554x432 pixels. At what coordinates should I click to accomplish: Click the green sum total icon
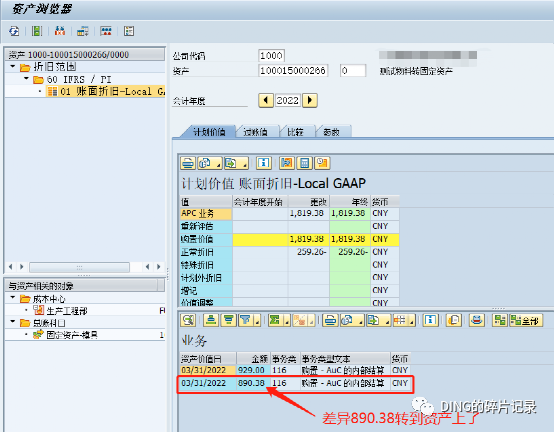pos(275,320)
